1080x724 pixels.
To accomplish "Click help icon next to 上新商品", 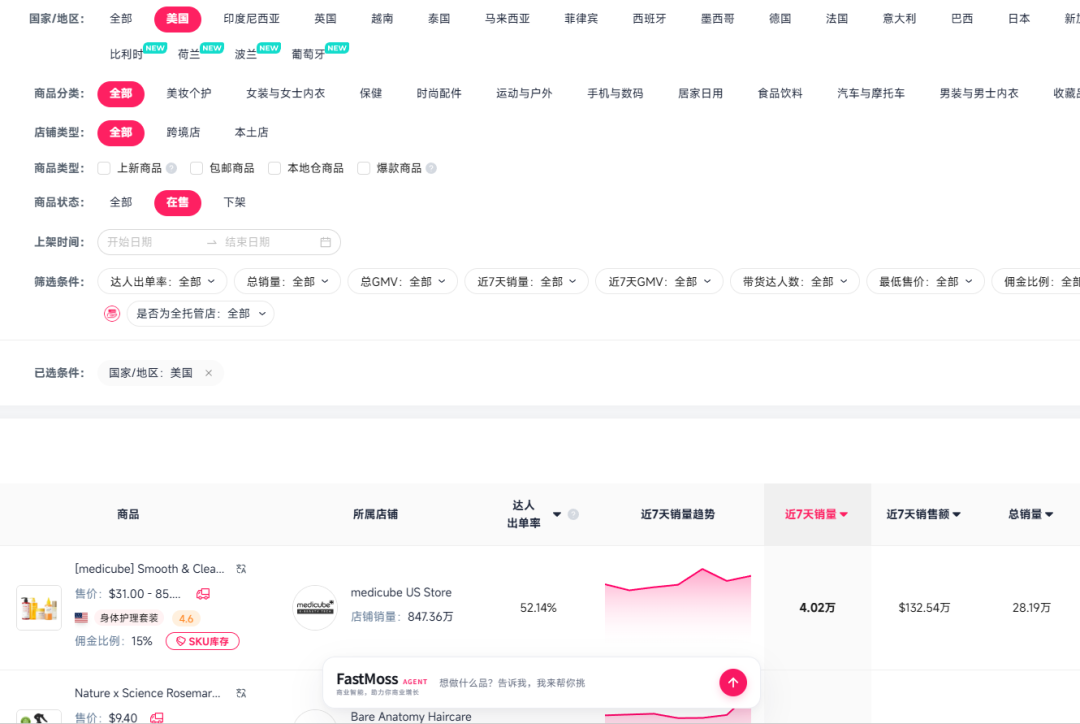I will [x=172, y=168].
